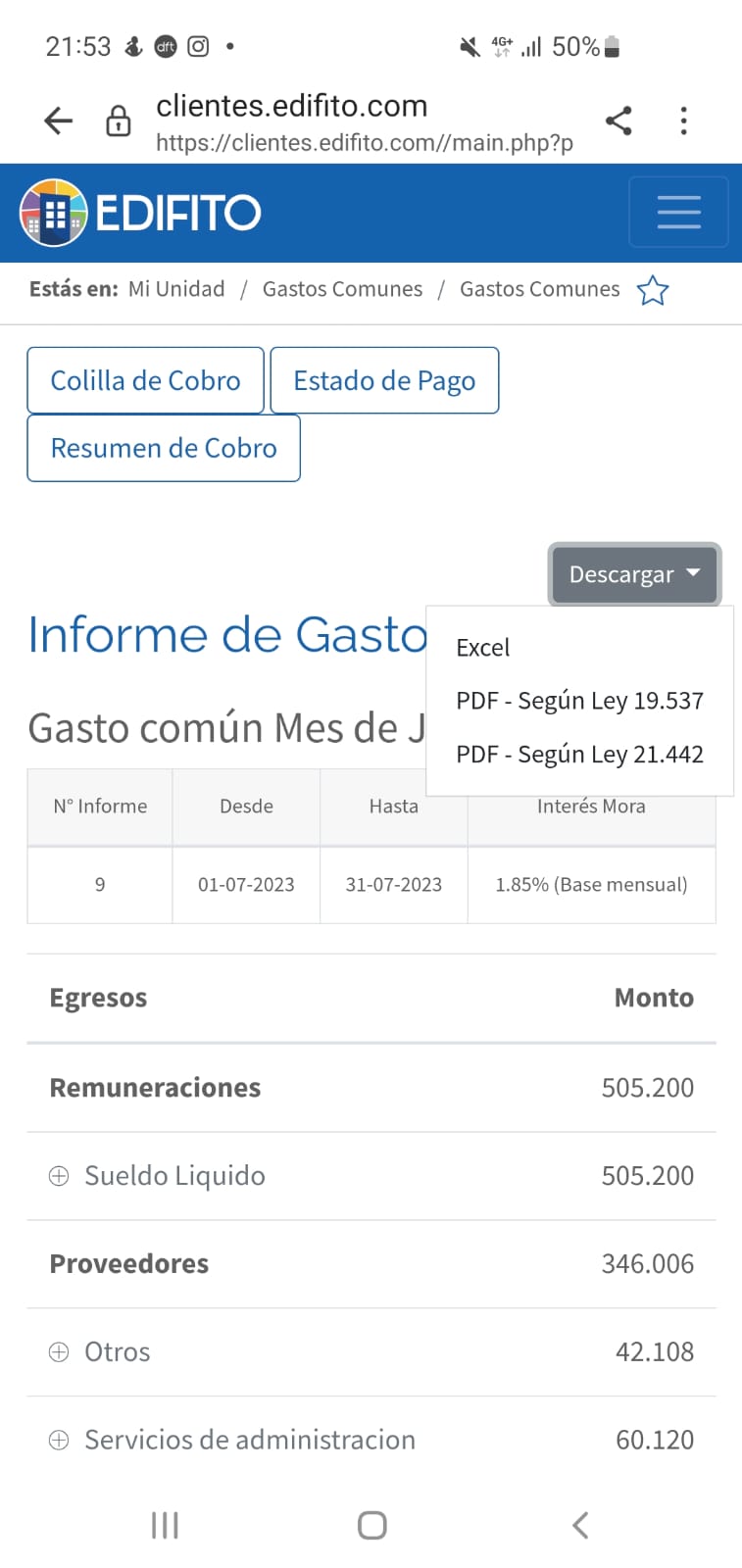Viewport: 742px width, 1568px height.
Task: Open the hamburger navigation menu
Action: pyautogui.click(x=678, y=212)
